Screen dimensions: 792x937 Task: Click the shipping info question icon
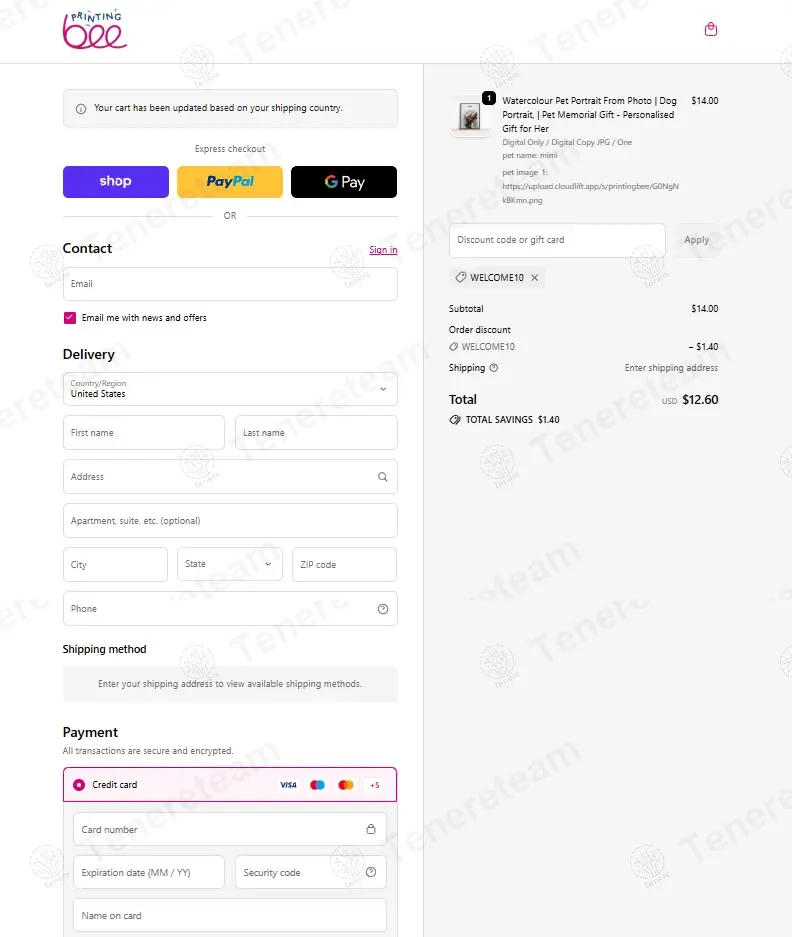click(494, 368)
